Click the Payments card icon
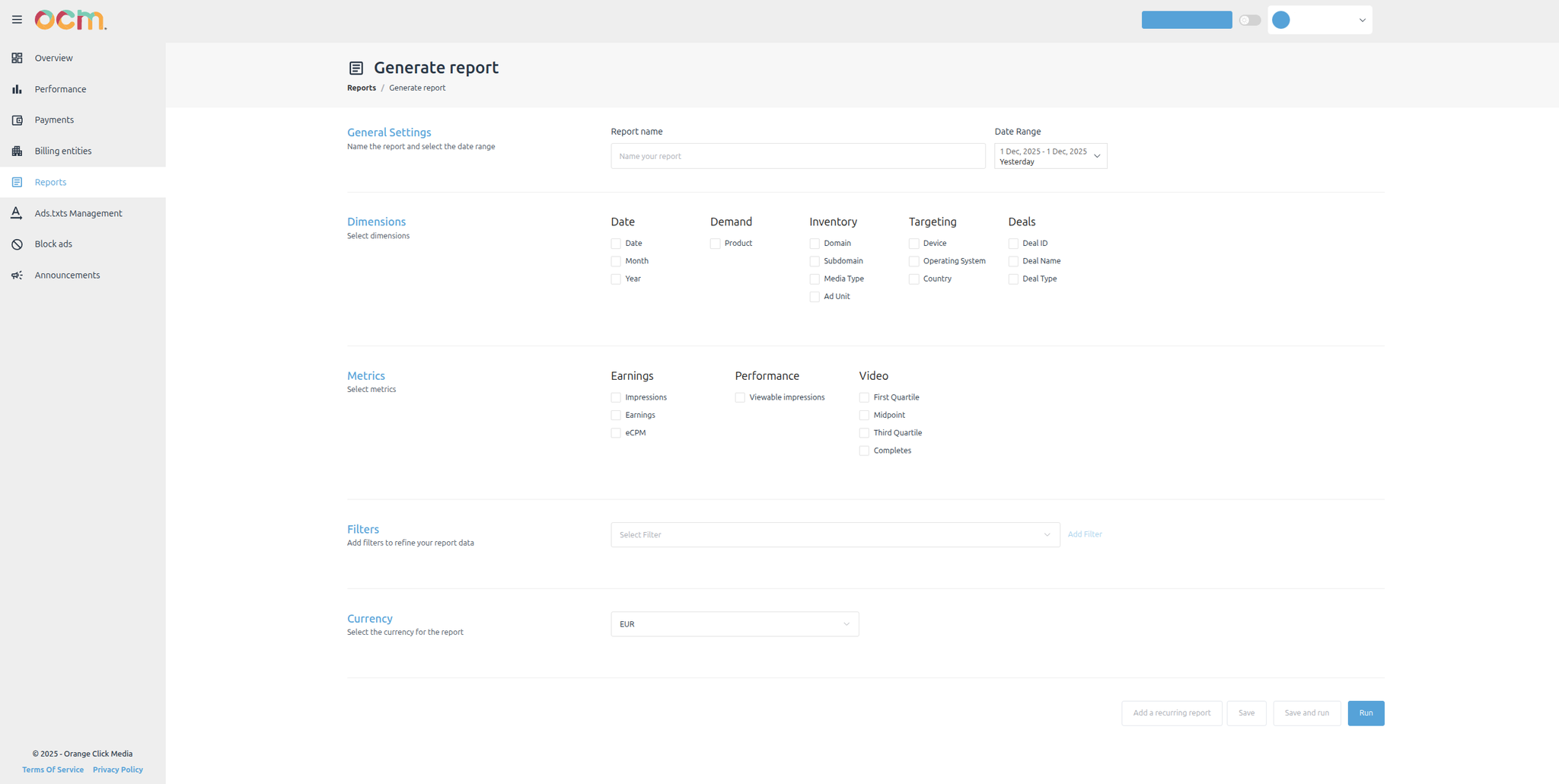The image size is (1559, 784). pyautogui.click(x=17, y=120)
